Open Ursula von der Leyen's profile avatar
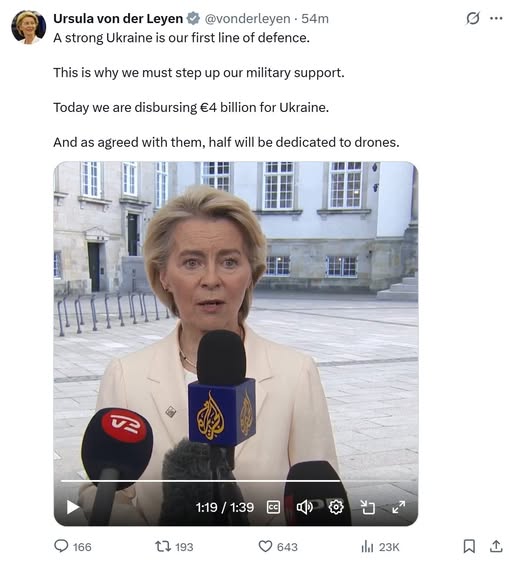Viewport: 509px width, 565px height. point(28,27)
